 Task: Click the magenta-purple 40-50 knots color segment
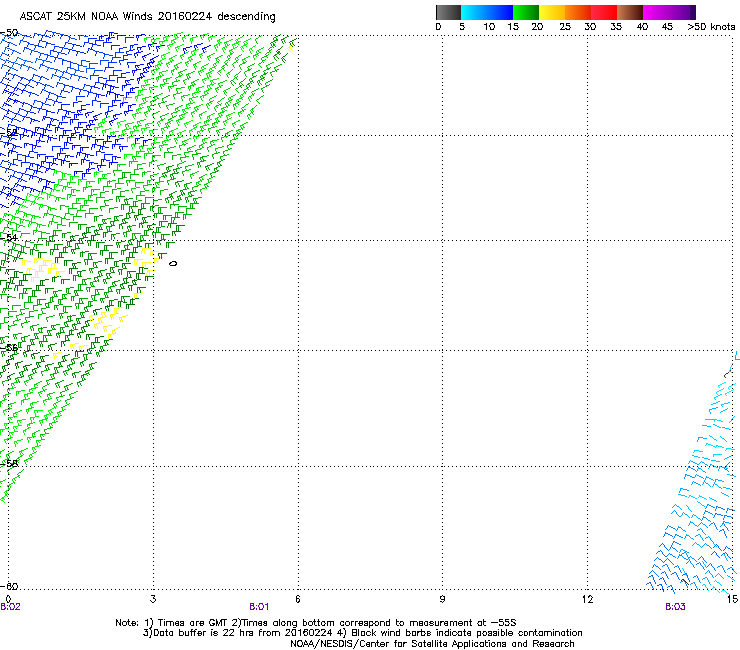tap(669, 12)
